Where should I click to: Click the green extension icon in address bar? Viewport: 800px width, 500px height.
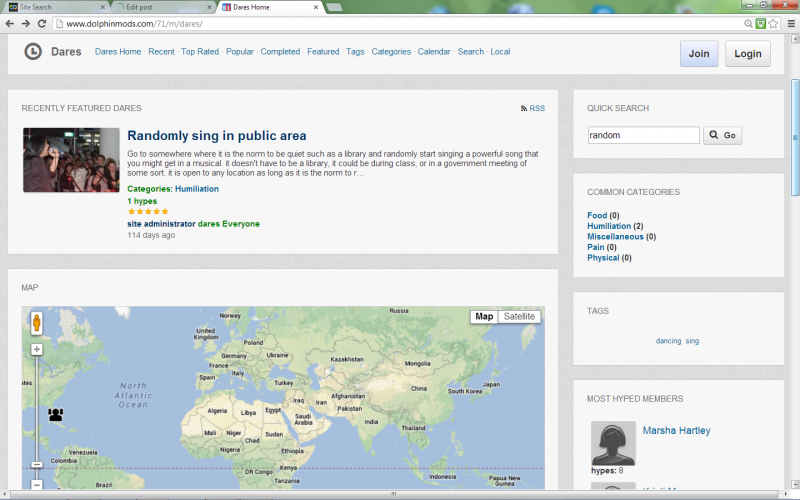coord(761,23)
